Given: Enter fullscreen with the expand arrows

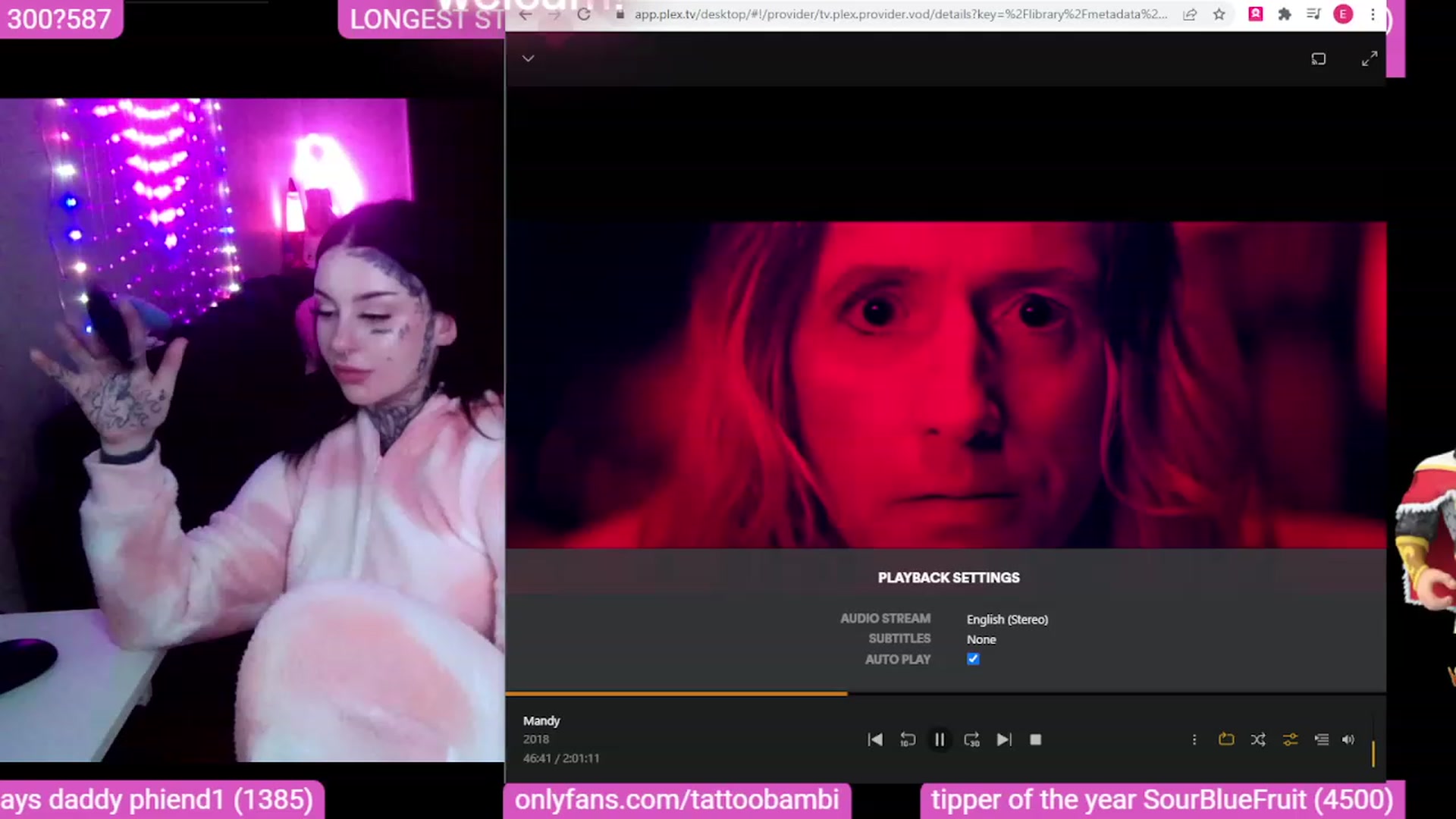Looking at the screenshot, I should tap(1370, 58).
